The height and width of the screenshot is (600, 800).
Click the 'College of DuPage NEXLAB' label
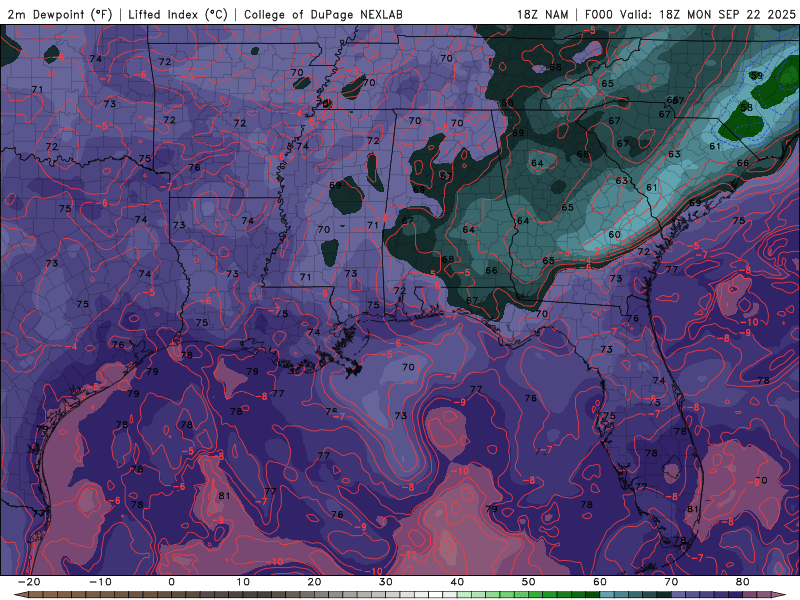[323, 14]
